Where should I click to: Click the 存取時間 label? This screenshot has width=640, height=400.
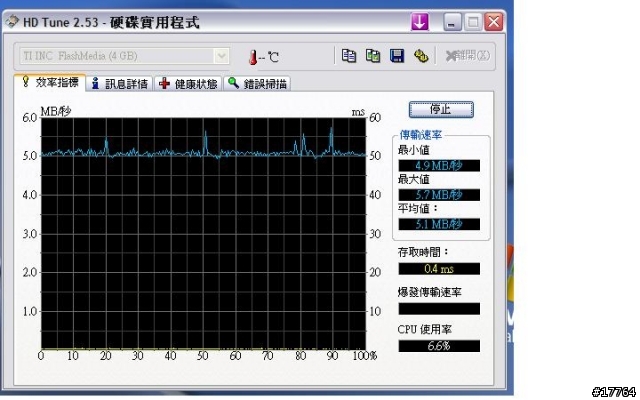point(423,252)
